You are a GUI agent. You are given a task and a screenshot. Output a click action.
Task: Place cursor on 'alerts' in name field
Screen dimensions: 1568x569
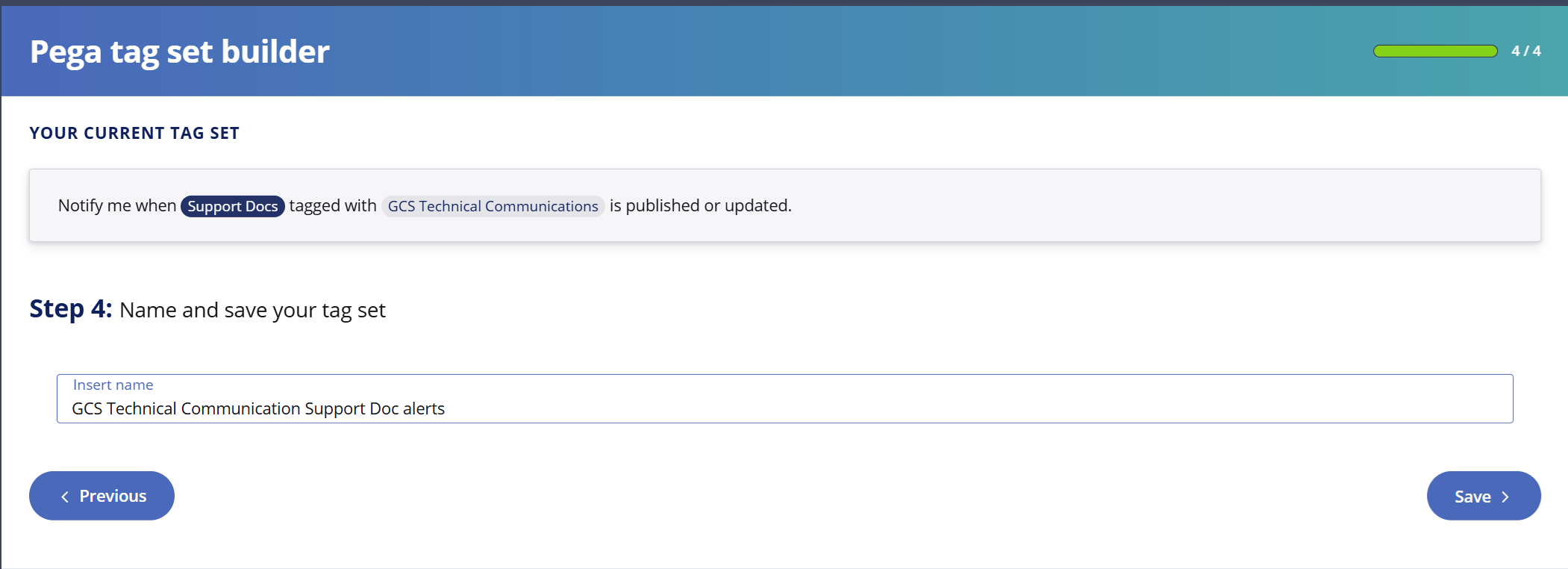pos(423,408)
